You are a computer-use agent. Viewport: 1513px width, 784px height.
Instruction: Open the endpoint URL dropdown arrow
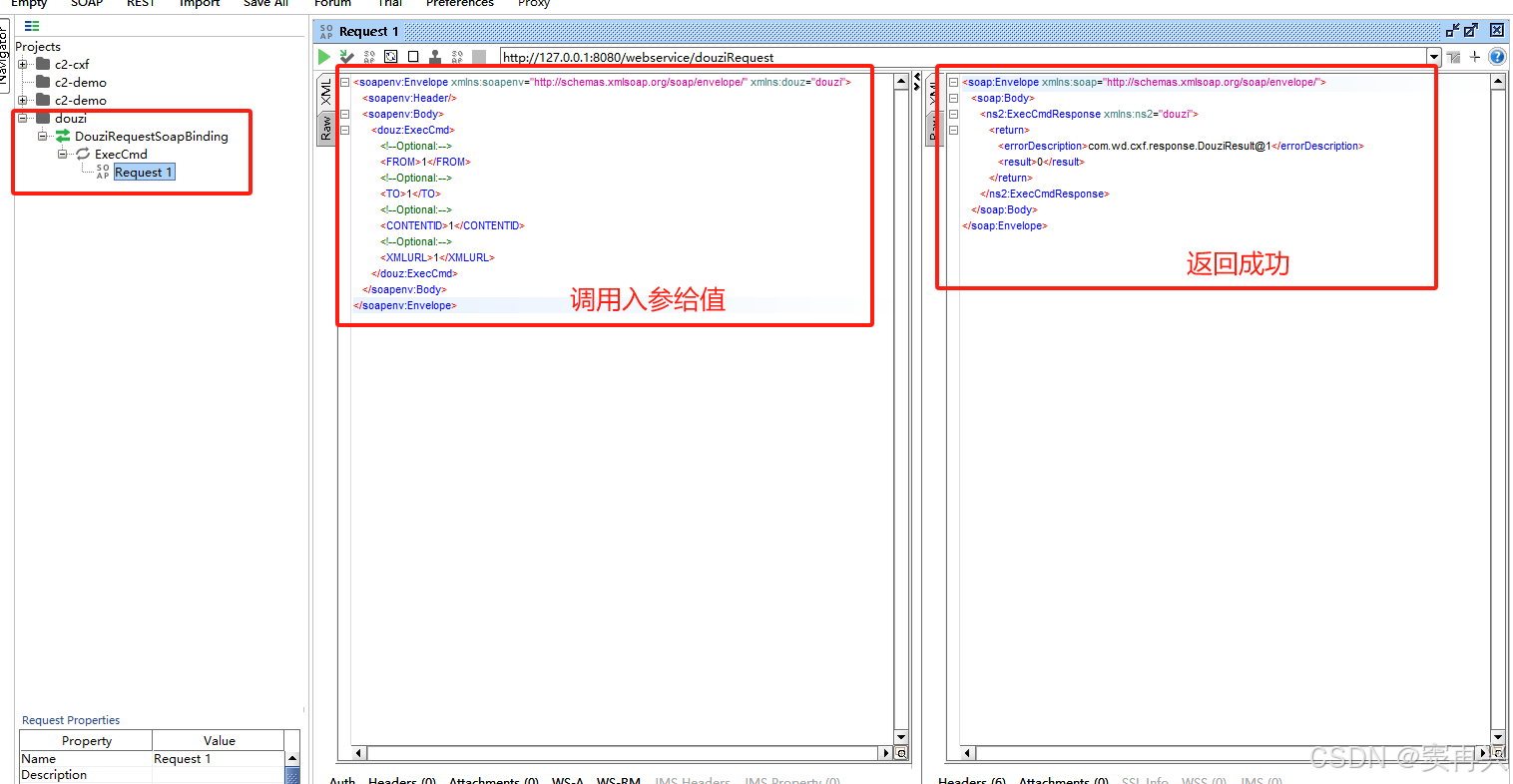pos(1434,57)
